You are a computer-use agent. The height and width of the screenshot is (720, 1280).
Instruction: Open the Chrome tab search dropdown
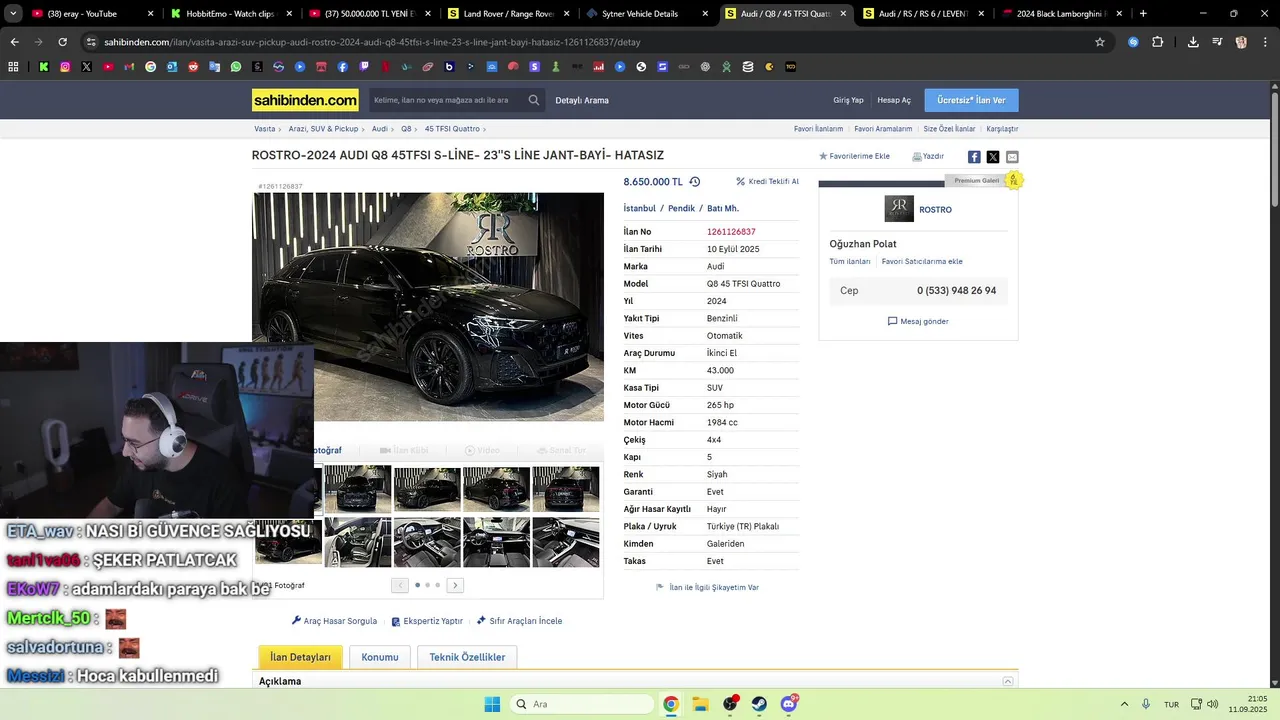13,14
